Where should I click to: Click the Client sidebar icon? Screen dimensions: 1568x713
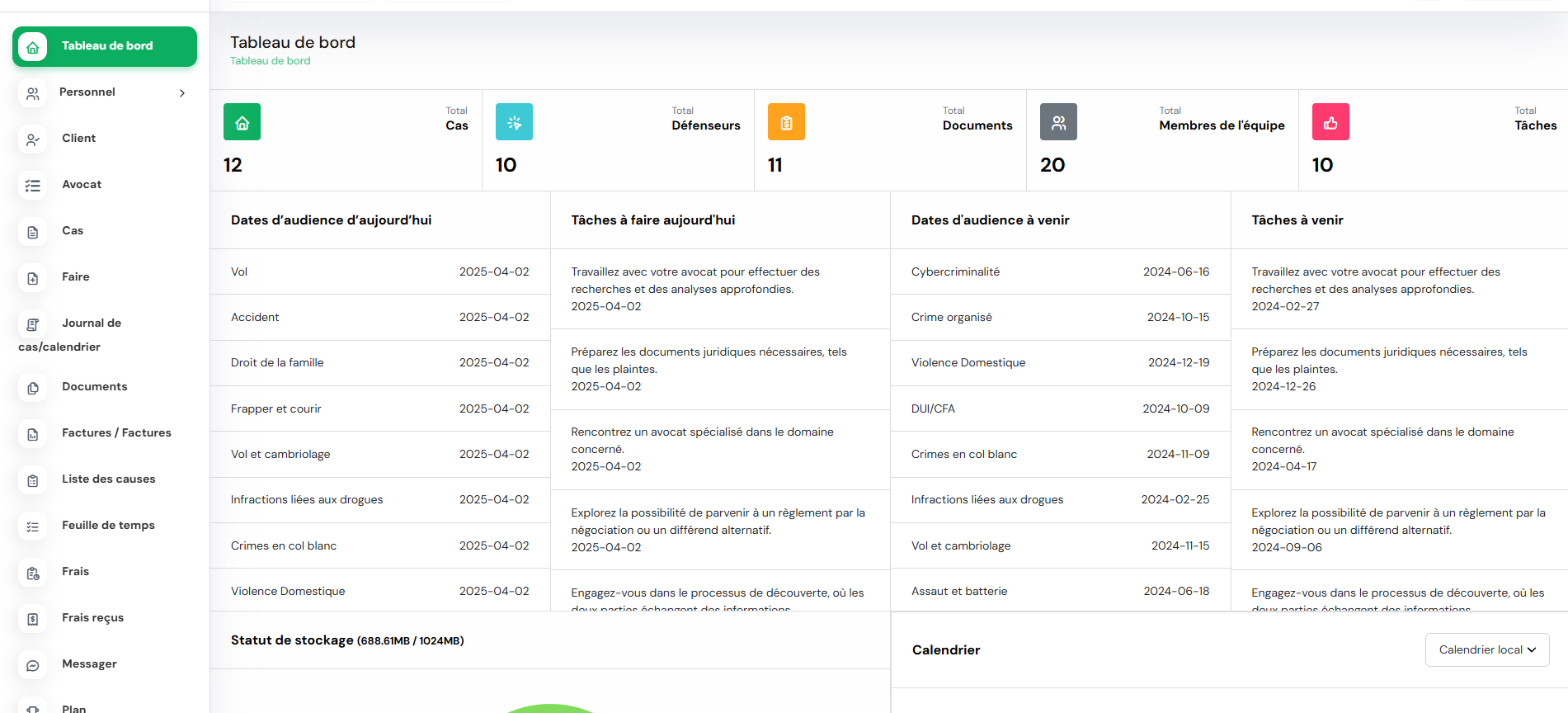point(33,139)
